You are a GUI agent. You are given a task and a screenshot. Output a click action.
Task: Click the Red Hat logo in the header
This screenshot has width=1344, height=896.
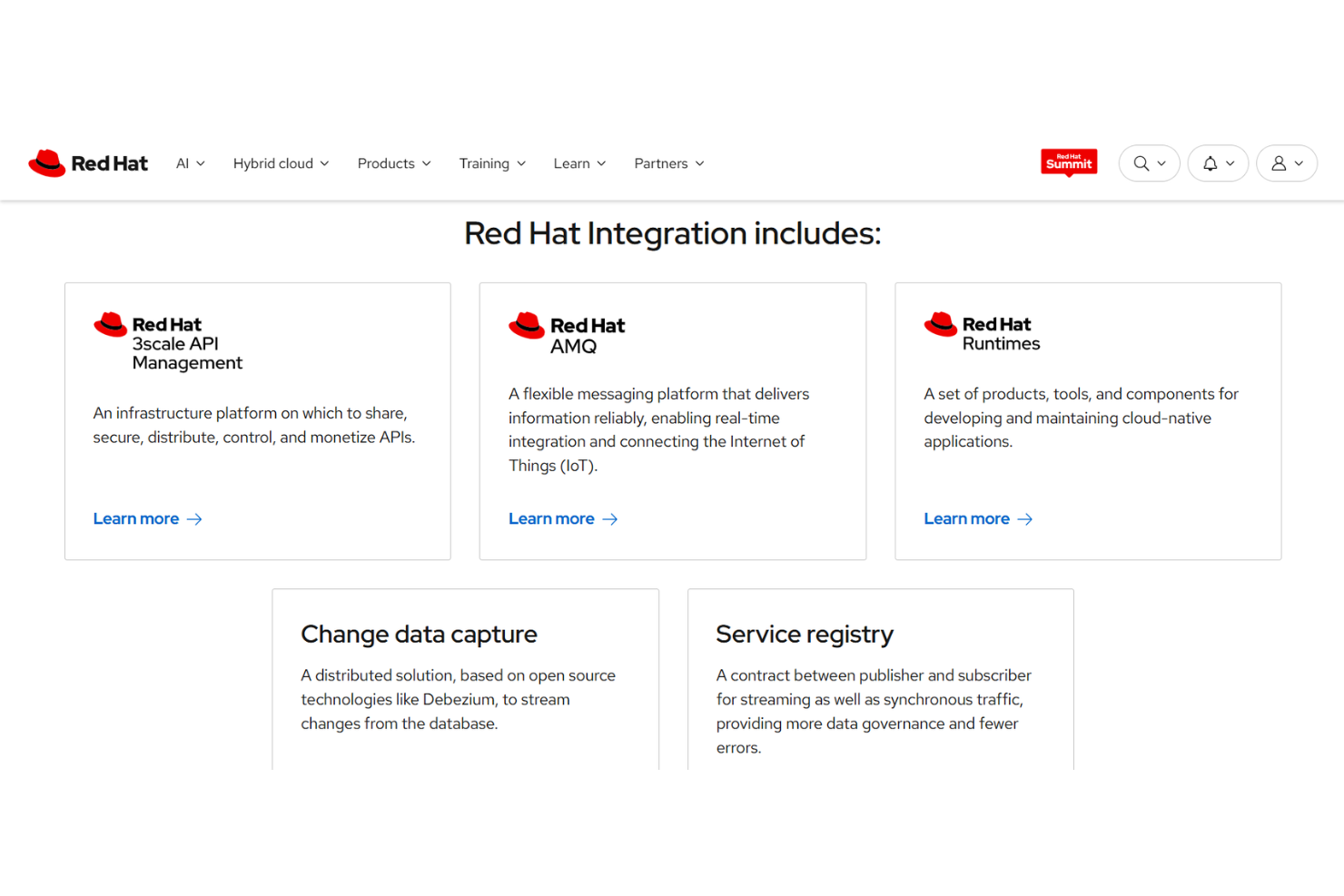(x=87, y=163)
